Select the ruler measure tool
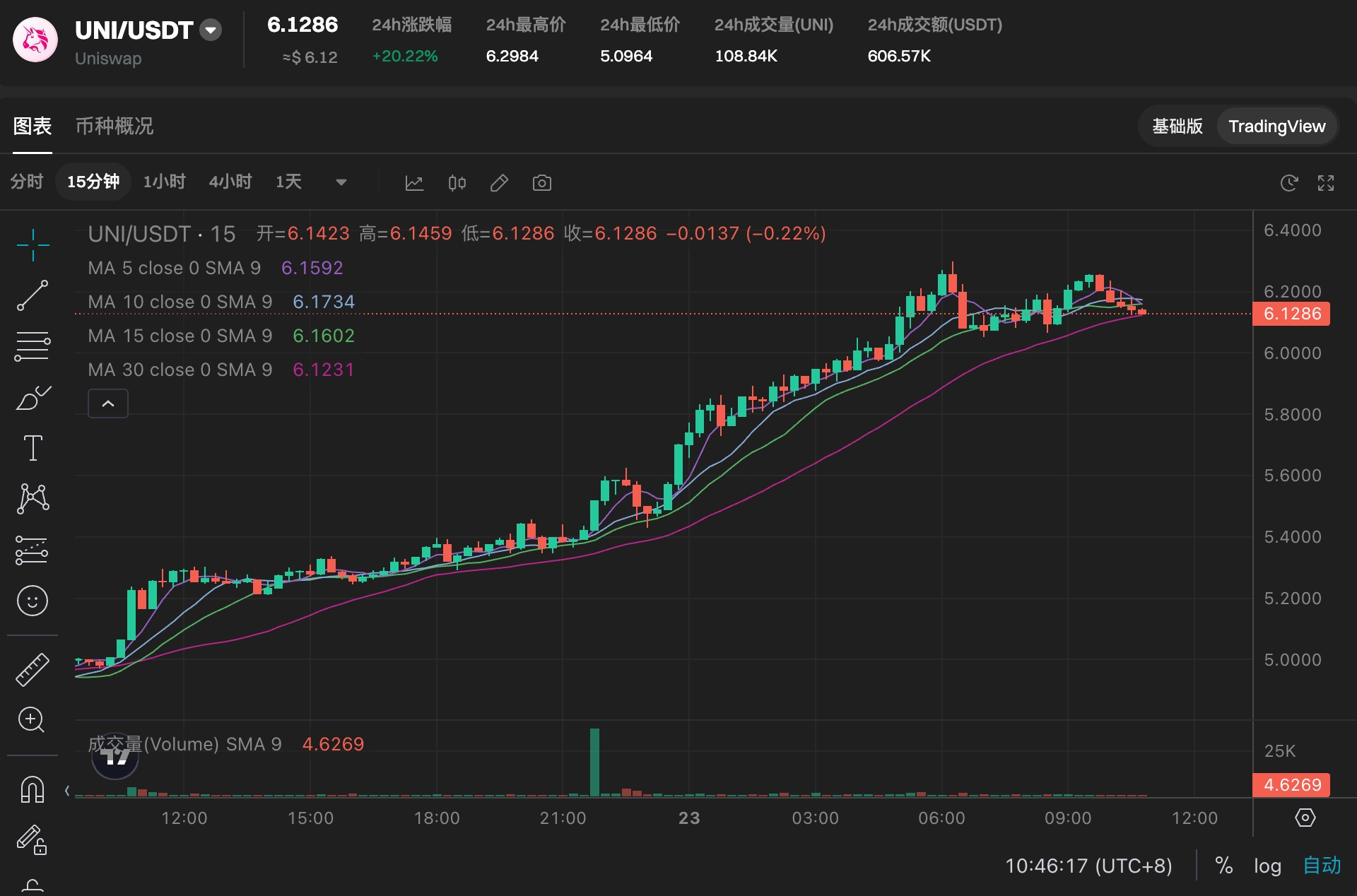This screenshot has width=1357, height=896. [x=33, y=669]
